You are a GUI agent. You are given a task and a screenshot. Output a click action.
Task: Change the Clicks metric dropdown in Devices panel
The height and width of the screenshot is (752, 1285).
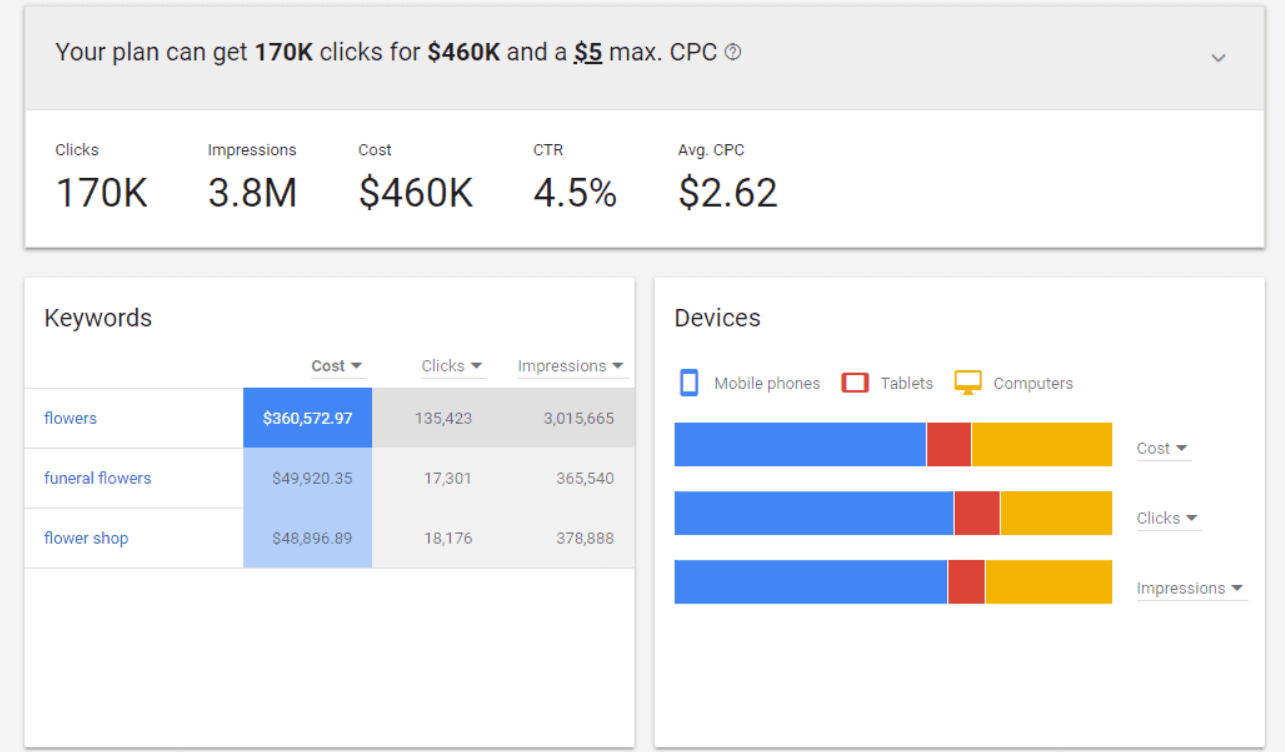point(1167,518)
